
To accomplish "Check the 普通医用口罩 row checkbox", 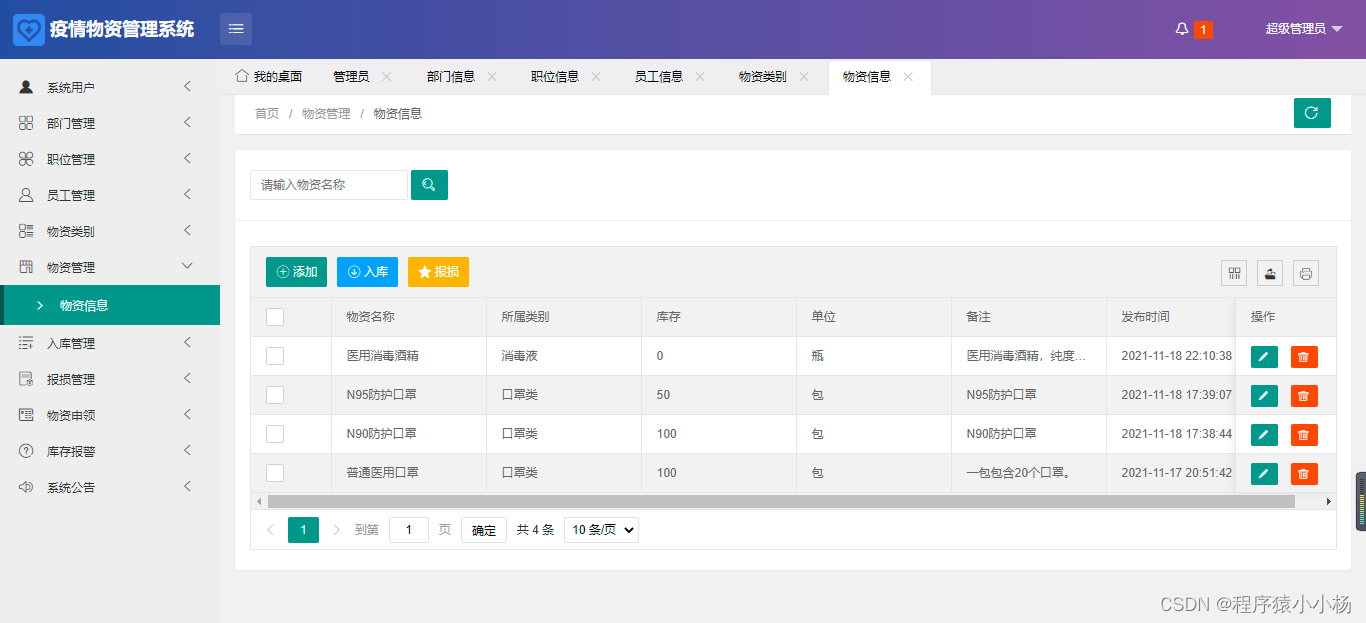I will [x=275, y=473].
